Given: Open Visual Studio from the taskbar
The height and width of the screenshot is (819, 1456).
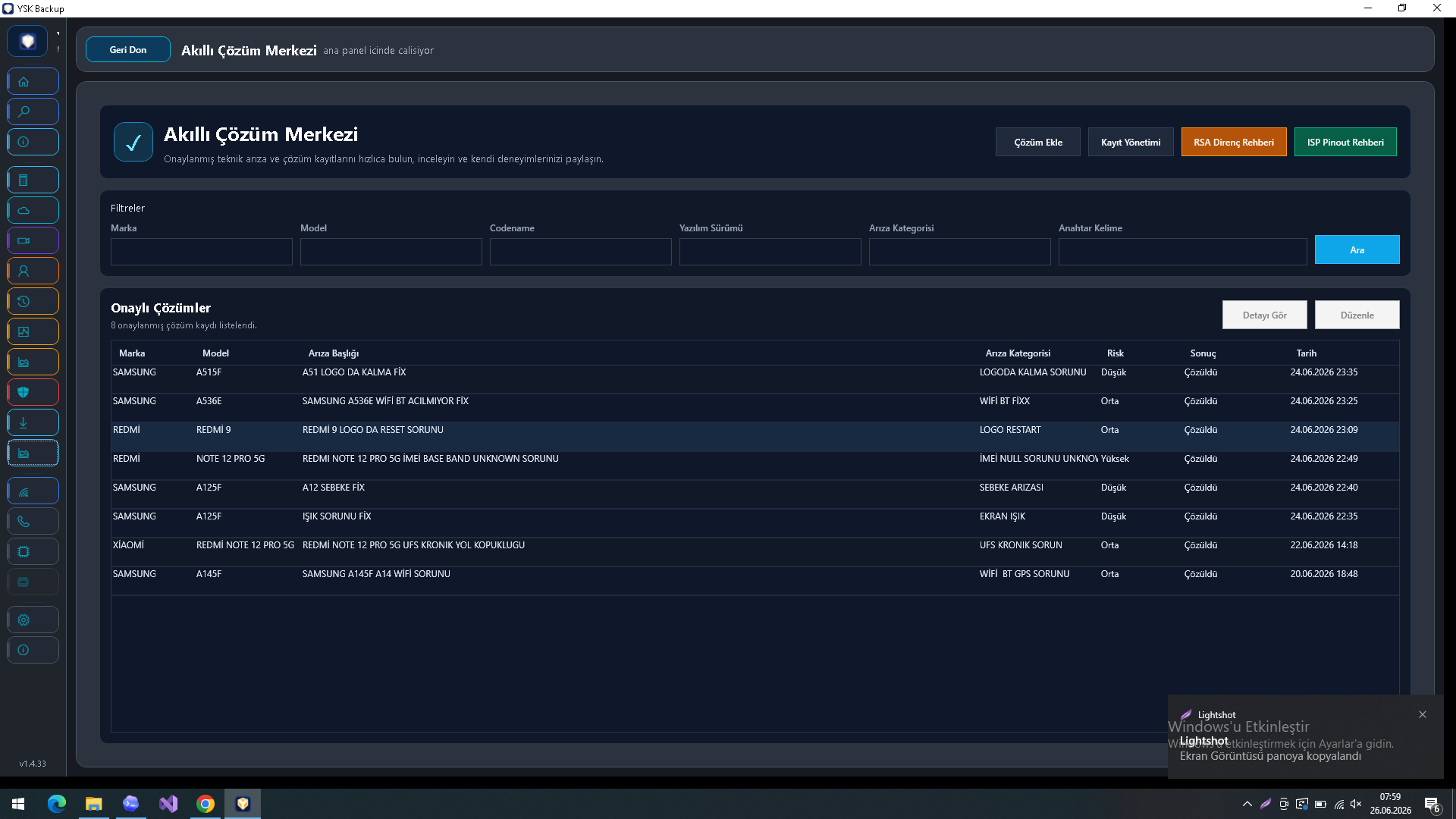Looking at the screenshot, I should (168, 804).
